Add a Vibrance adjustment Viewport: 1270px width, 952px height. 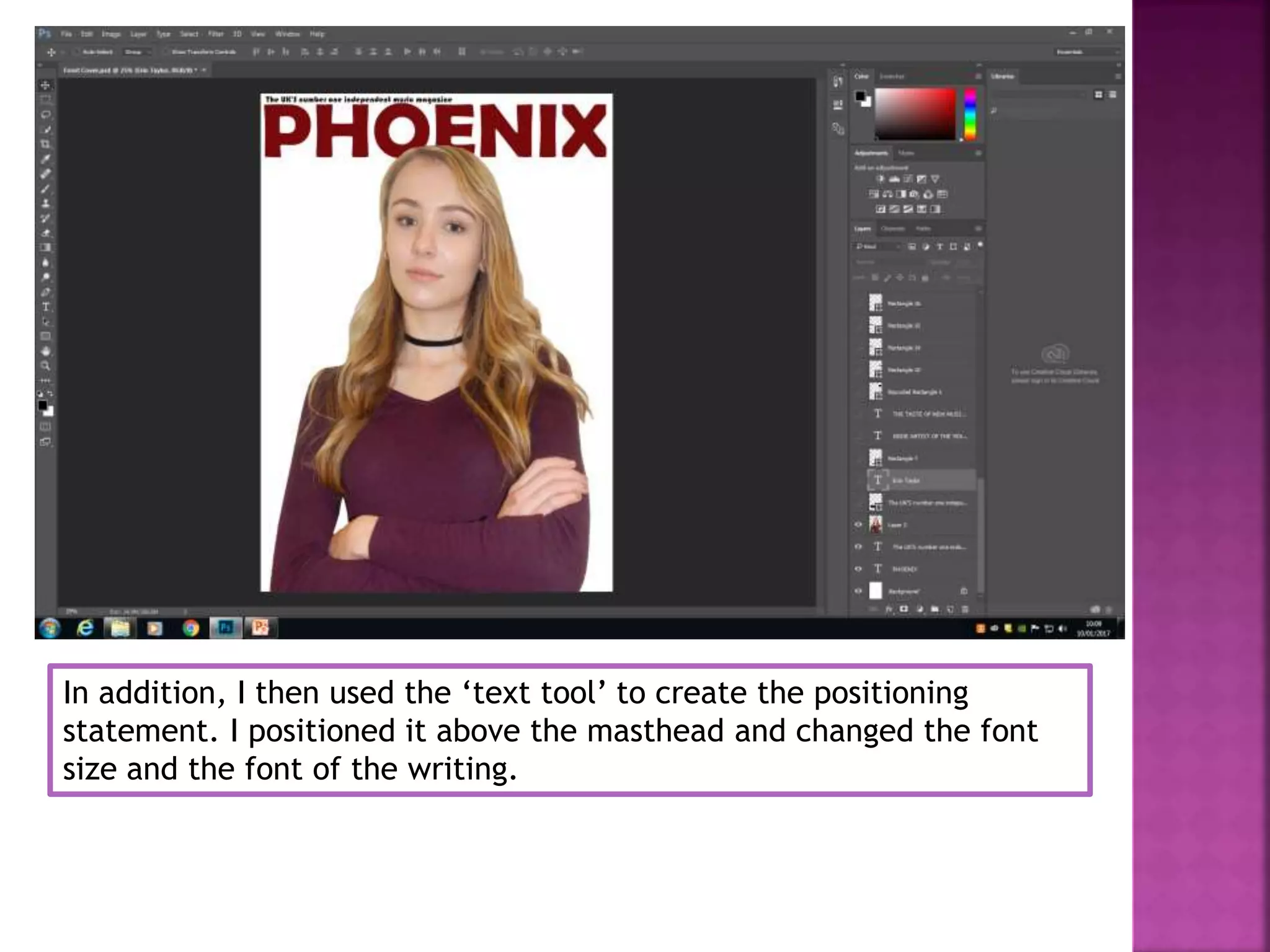(x=935, y=179)
